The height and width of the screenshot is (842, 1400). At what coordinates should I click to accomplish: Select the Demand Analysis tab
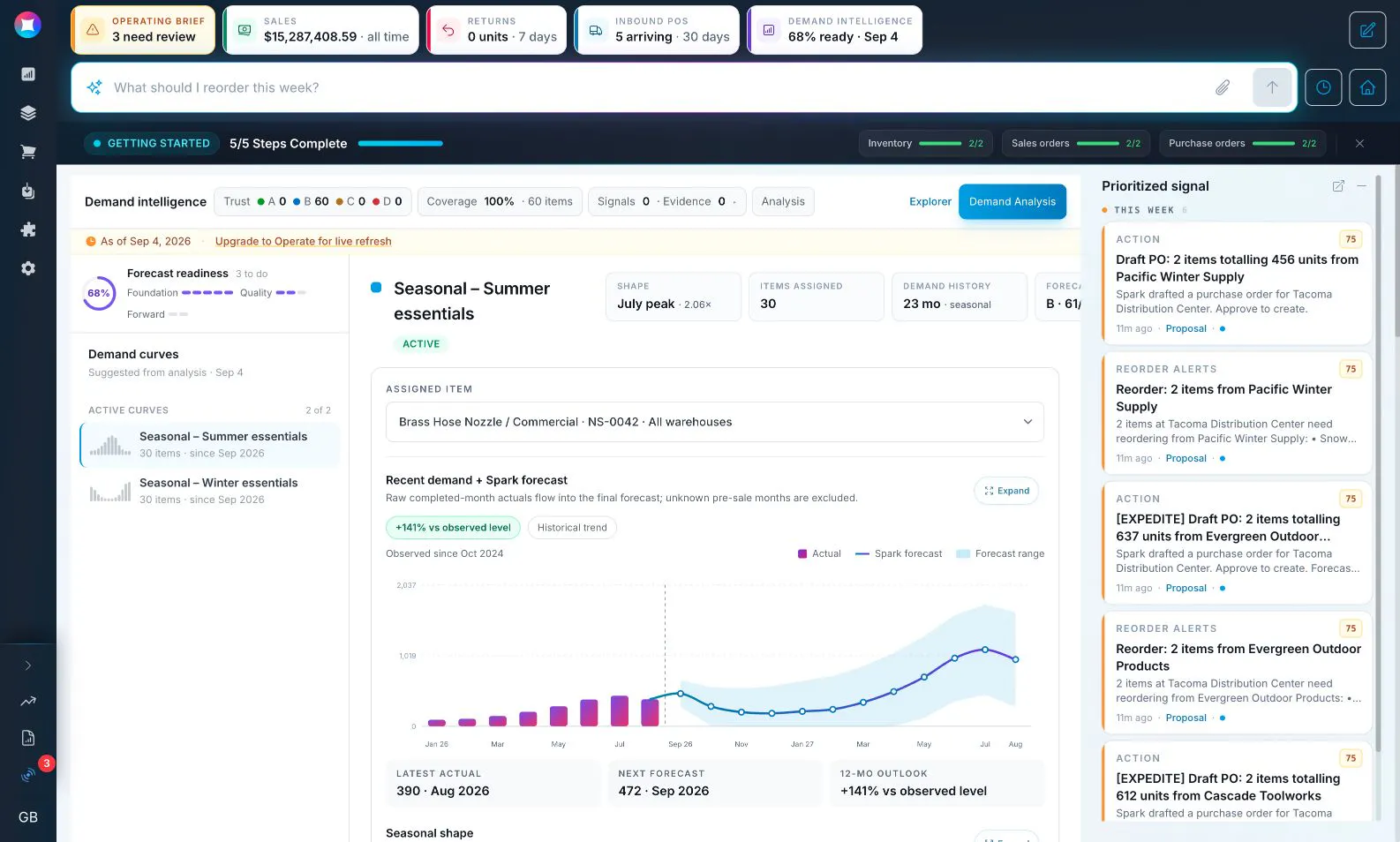(1012, 201)
